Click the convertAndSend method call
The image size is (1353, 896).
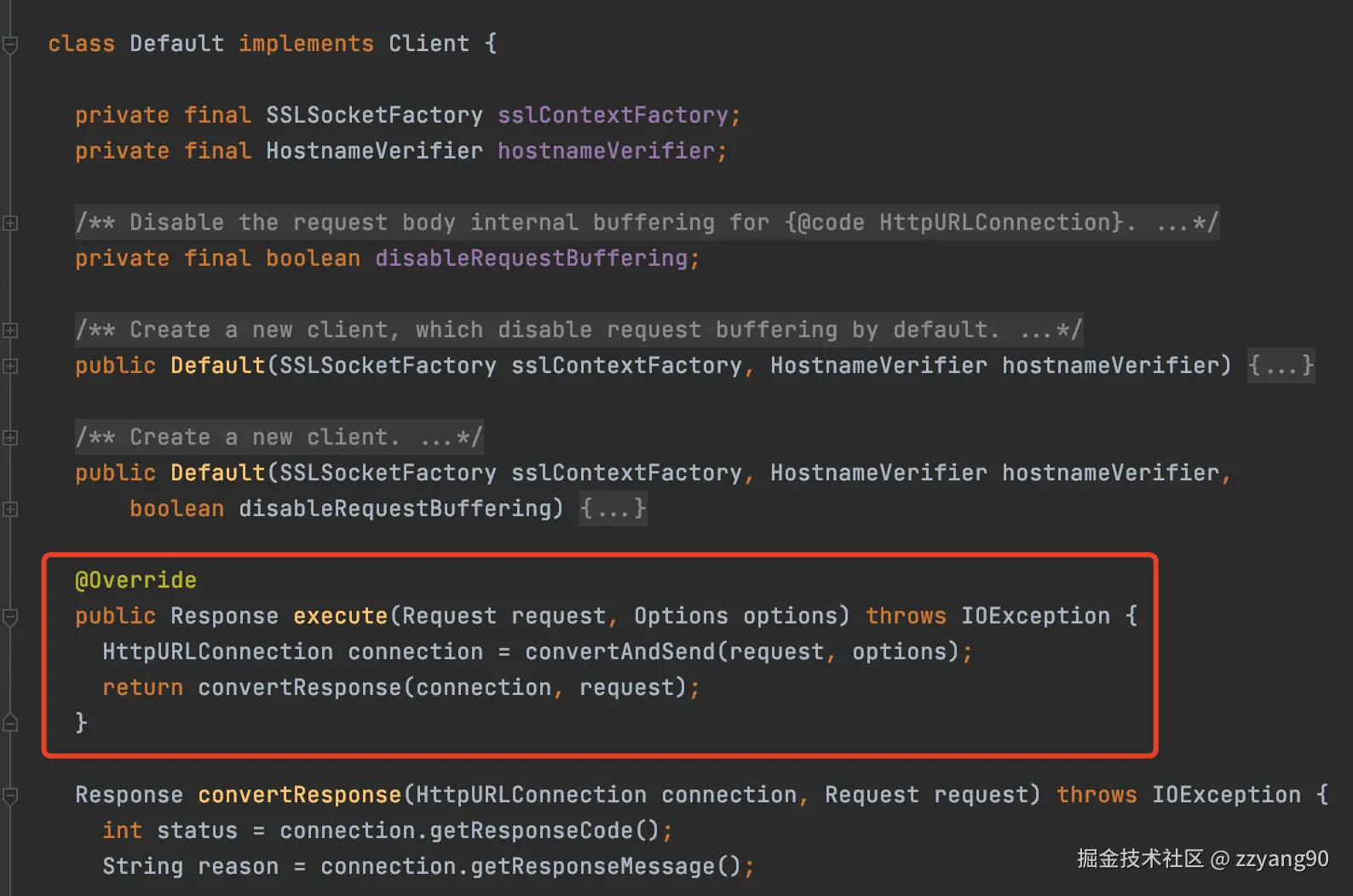point(619,652)
